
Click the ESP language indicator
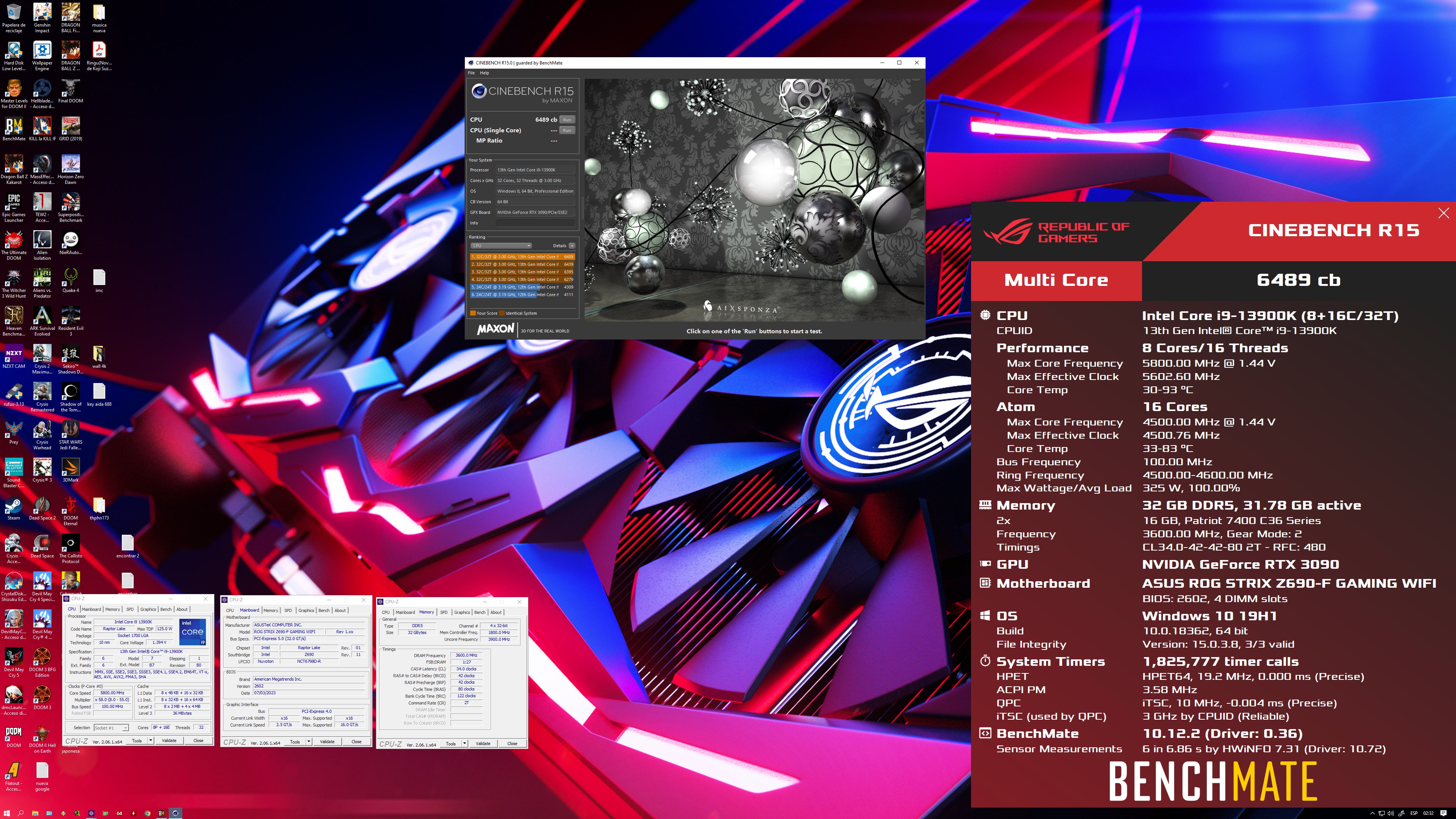[x=1414, y=813]
